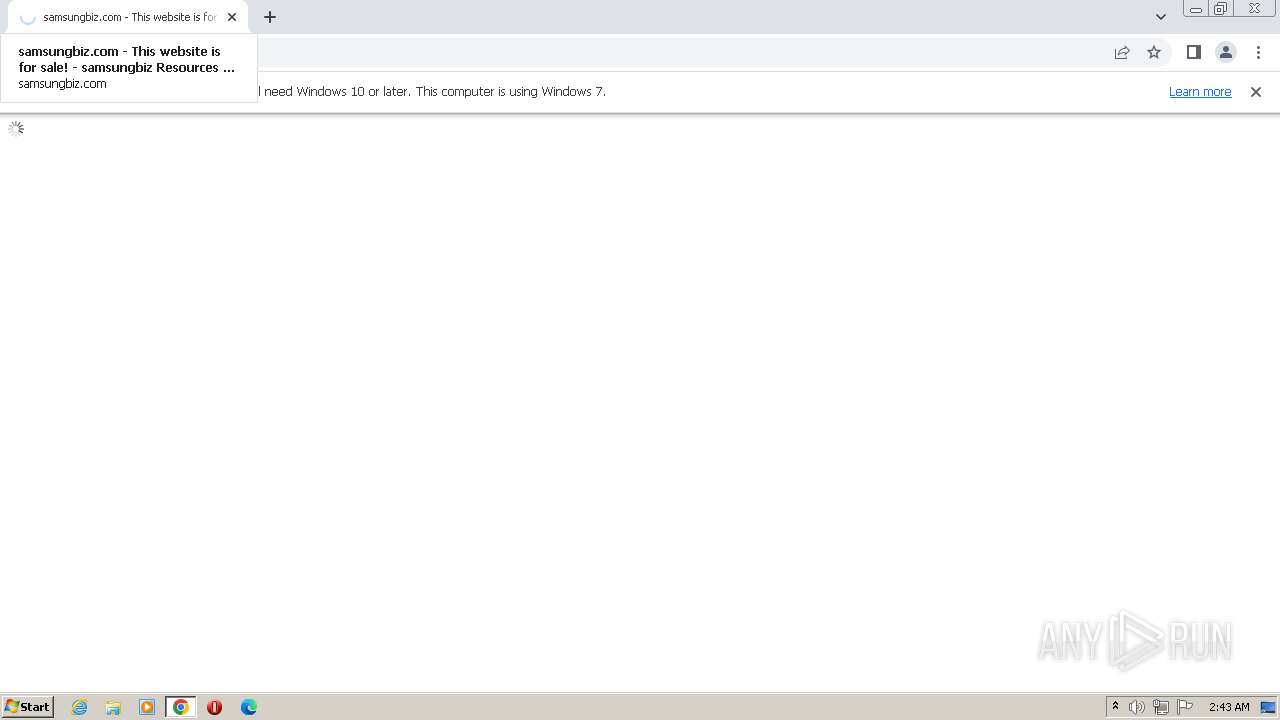Click samsungbiz.com in the tab tooltip
Image resolution: width=1280 pixels, height=720 pixels.
click(62, 84)
